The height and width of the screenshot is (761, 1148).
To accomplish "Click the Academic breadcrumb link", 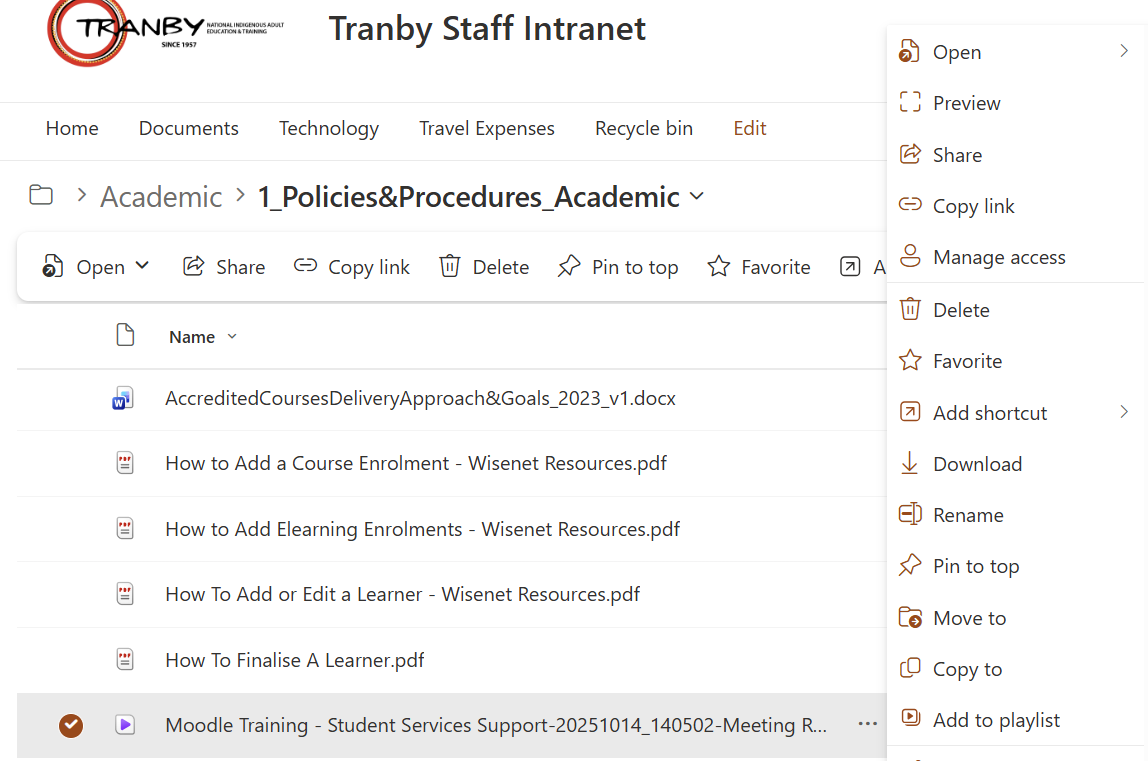I will 161,197.
